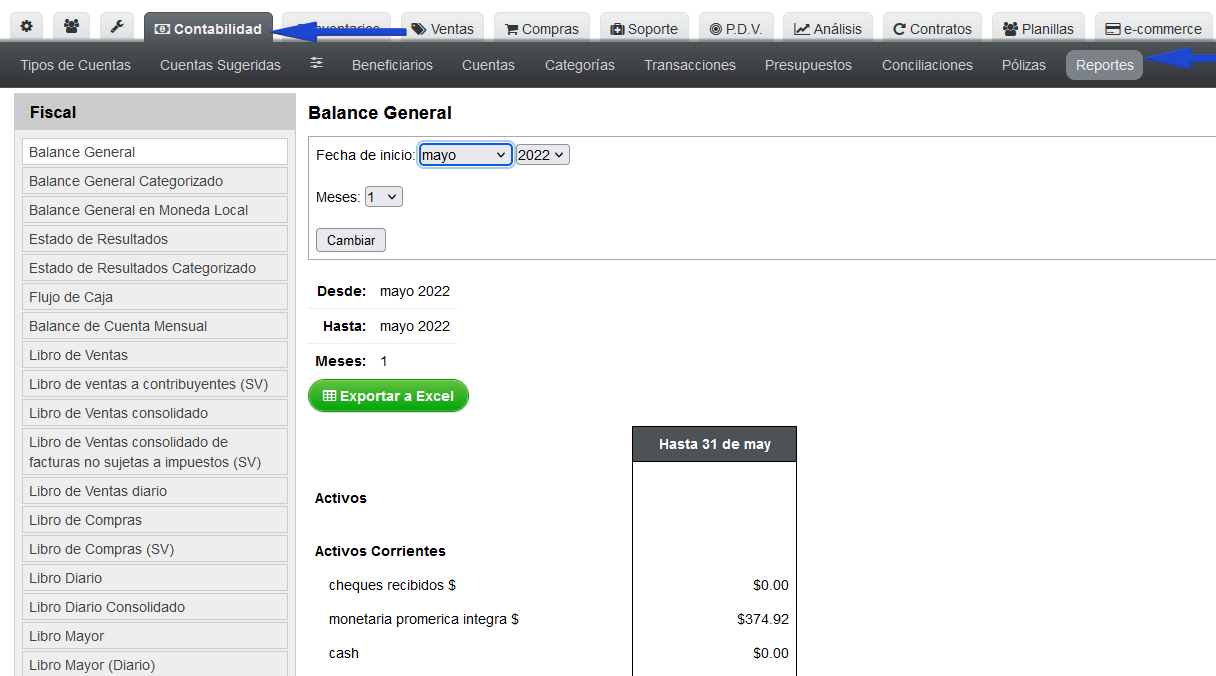This screenshot has height=676, width=1216.
Task: Click the cash row label
Action: [344, 653]
